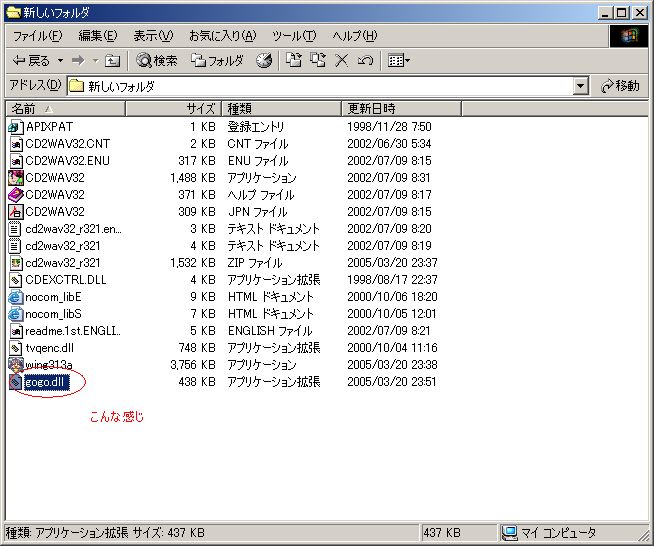
Task: Open the ファイル (File) menu
Action: 37,36
